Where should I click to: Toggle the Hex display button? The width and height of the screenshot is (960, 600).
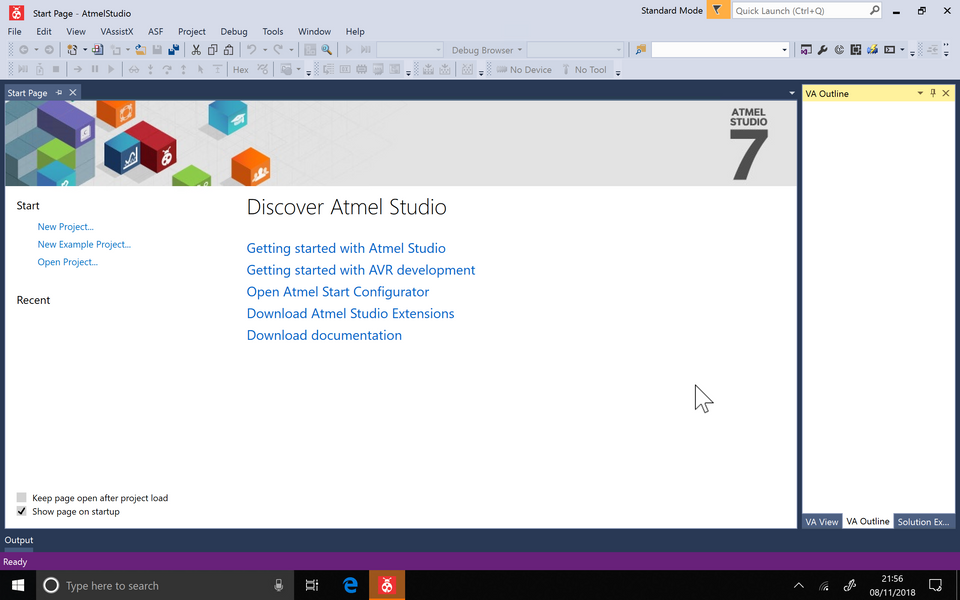tap(240, 70)
